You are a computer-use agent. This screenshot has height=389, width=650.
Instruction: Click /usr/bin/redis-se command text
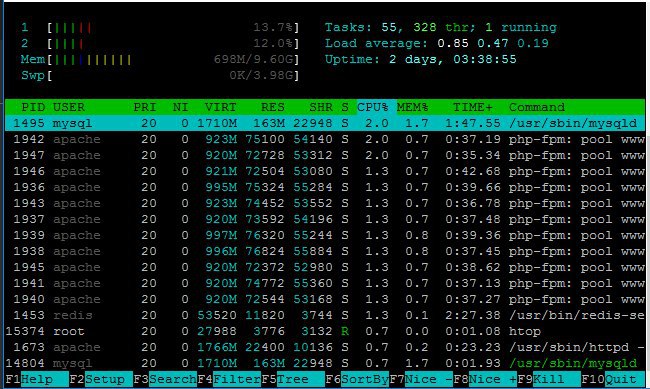[x=577, y=315]
